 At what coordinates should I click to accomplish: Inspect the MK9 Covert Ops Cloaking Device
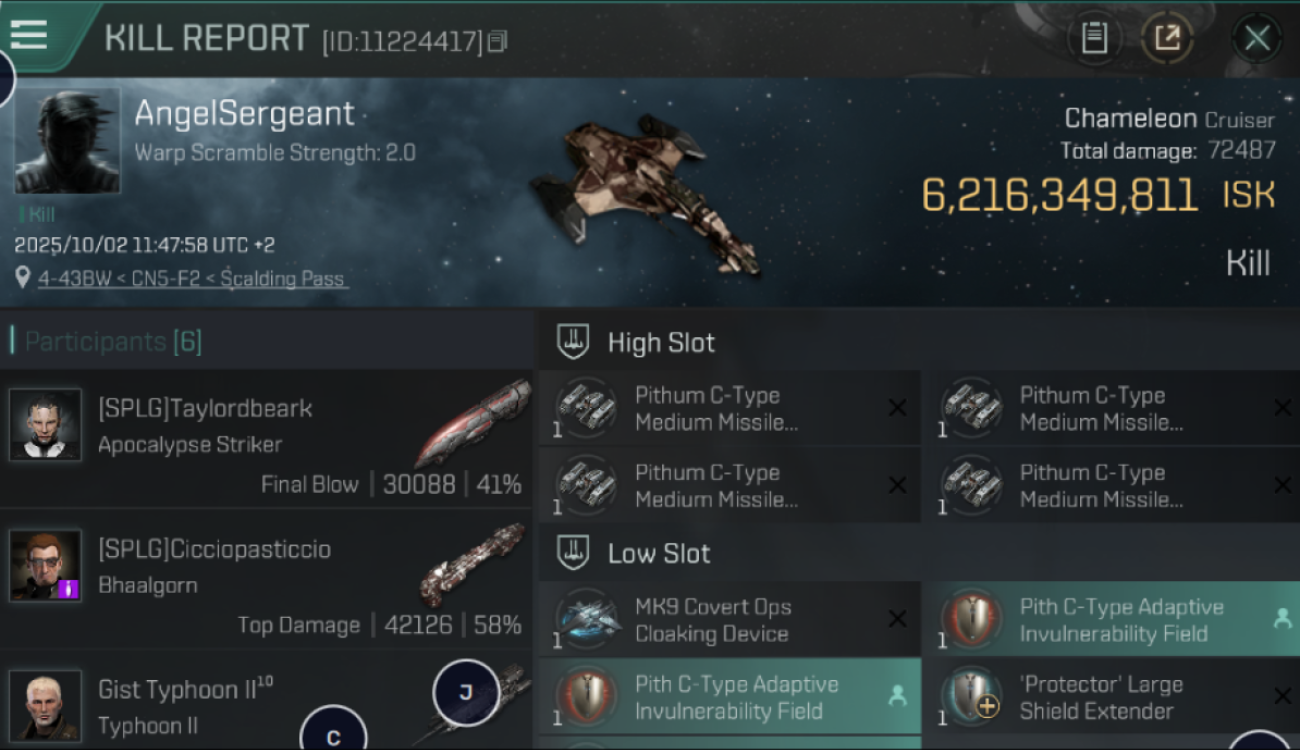click(729, 620)
